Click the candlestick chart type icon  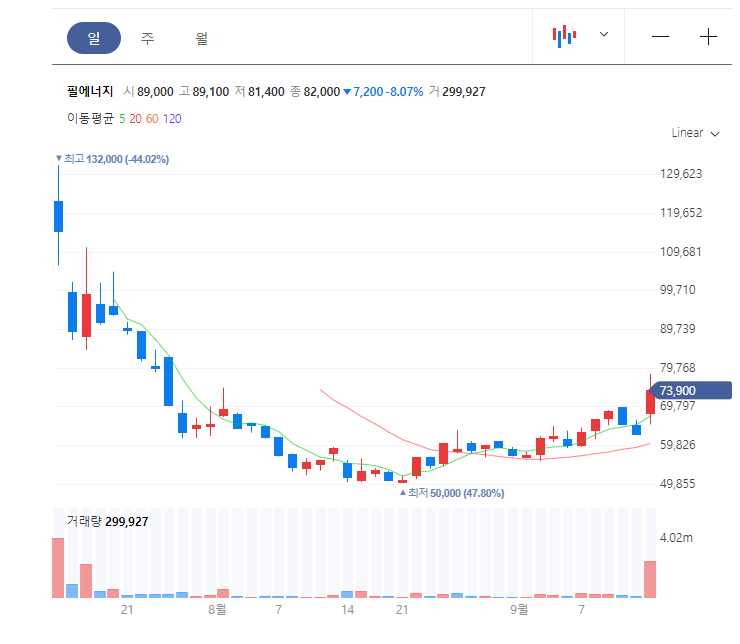coord(564,36)
